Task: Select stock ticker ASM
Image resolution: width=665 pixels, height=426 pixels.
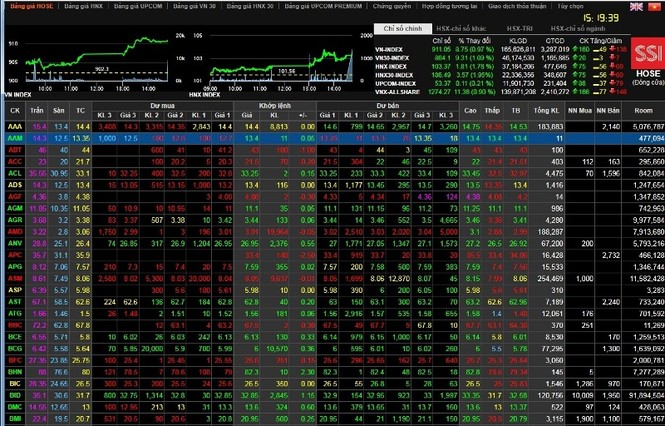Action: tap(15, 278)
